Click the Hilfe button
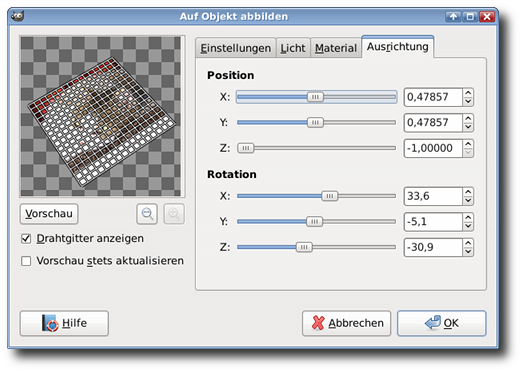The height and width of the screenshot is (372, 522). click(64, 323)
